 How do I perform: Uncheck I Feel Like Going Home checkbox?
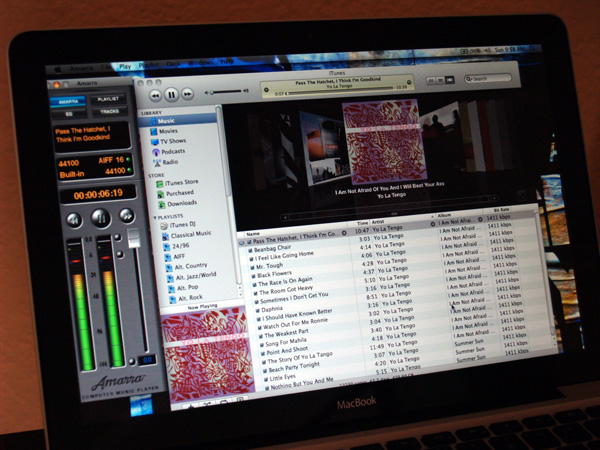tap(251, 259)
